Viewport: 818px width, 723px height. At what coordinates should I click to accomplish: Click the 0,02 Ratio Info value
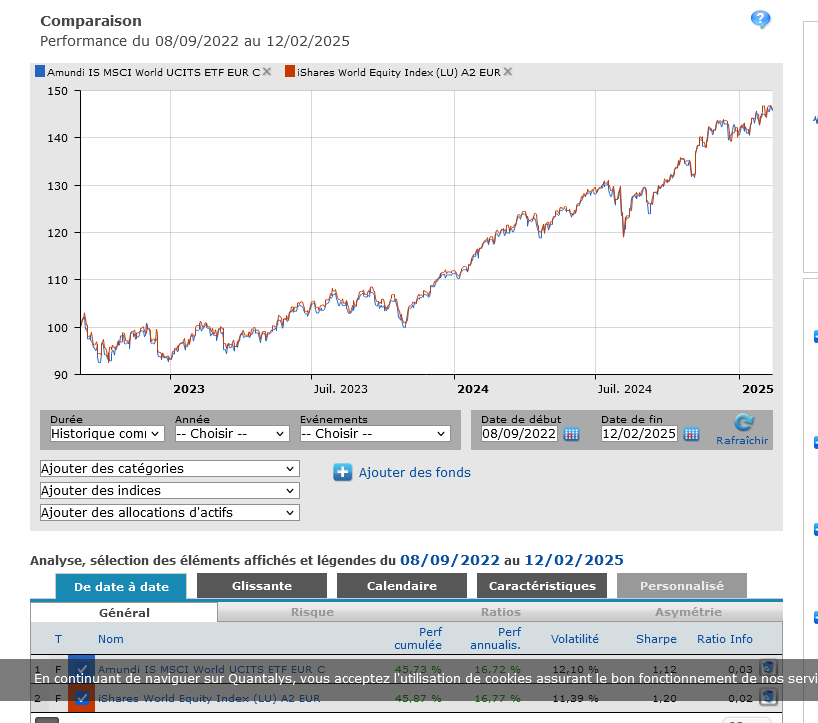740,698
